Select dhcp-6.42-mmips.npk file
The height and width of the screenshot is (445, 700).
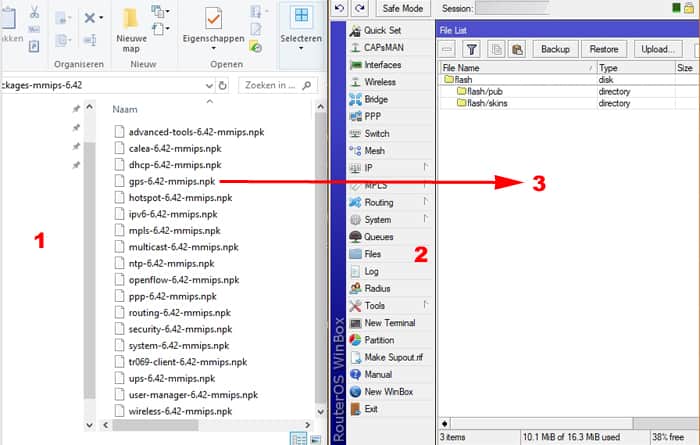coord(167,165)
